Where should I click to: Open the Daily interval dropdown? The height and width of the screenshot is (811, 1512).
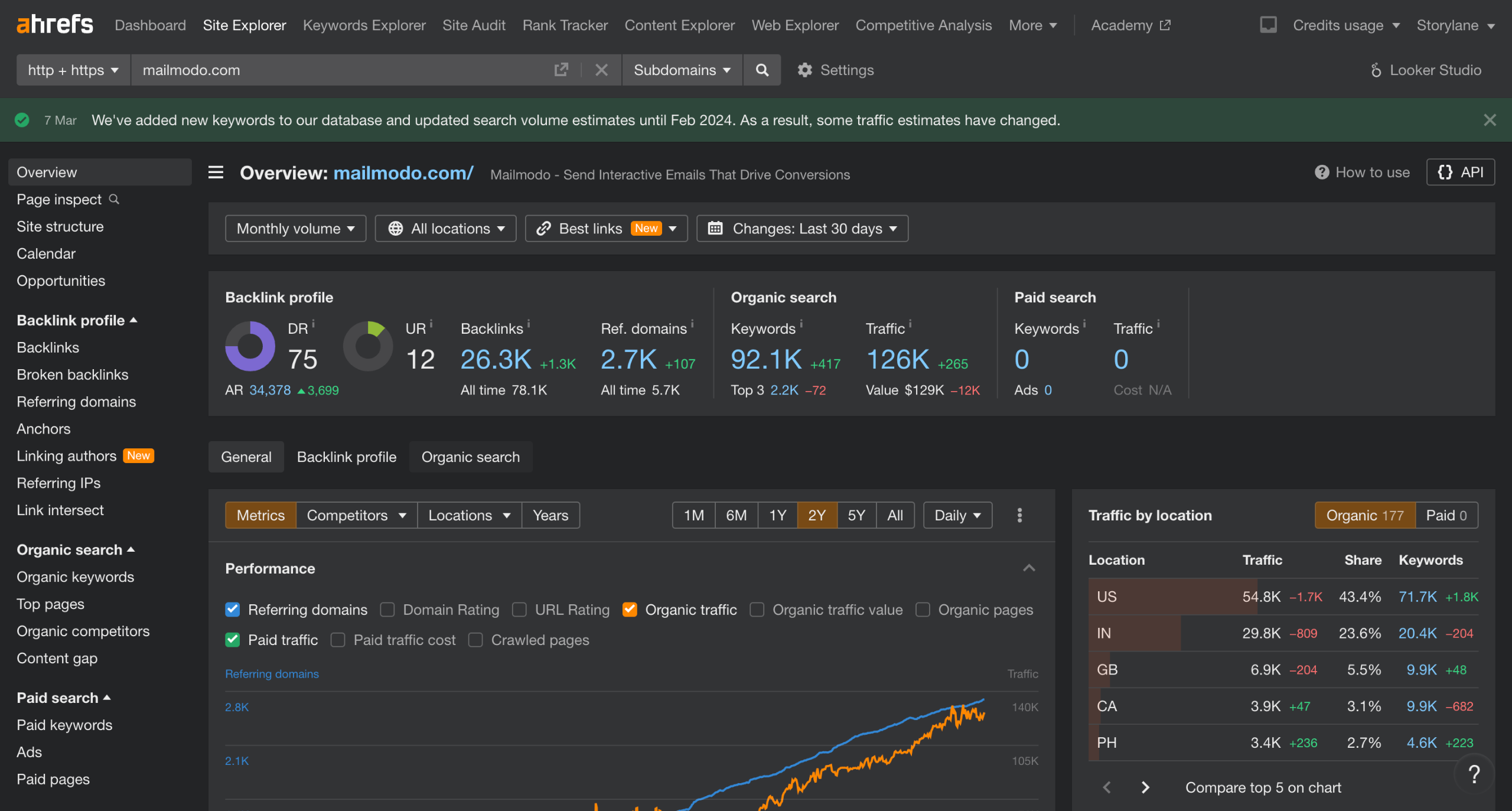(x=957, y=515)
